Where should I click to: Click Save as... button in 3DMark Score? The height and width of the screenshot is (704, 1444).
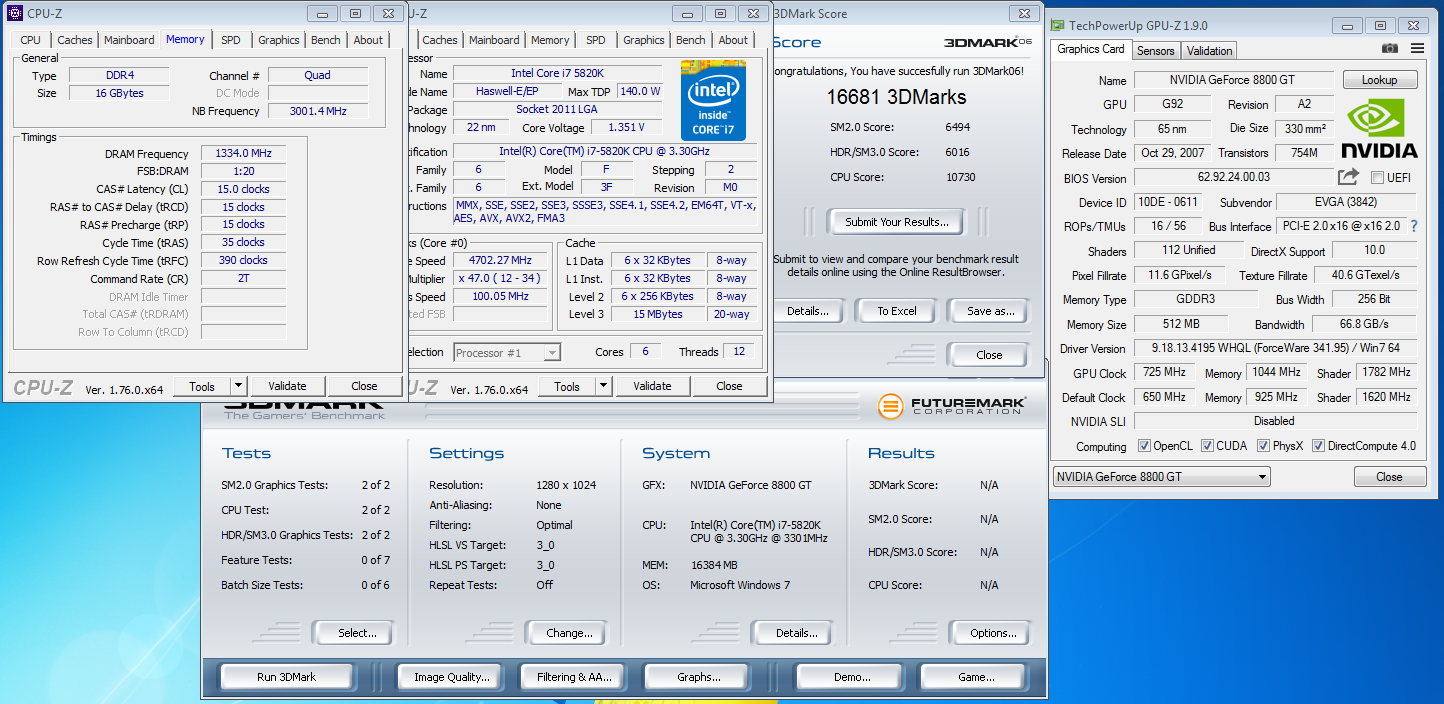[990, 311]
